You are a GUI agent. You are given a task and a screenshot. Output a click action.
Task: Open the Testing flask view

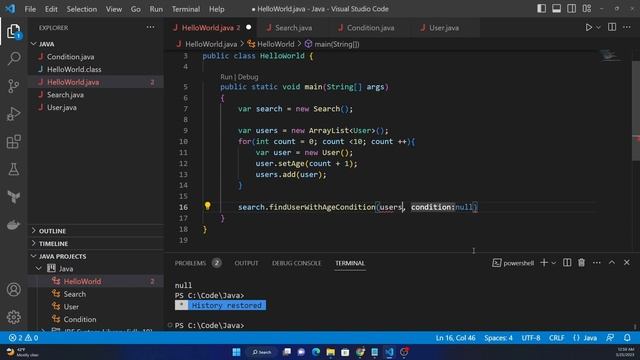tap(13, 169)
